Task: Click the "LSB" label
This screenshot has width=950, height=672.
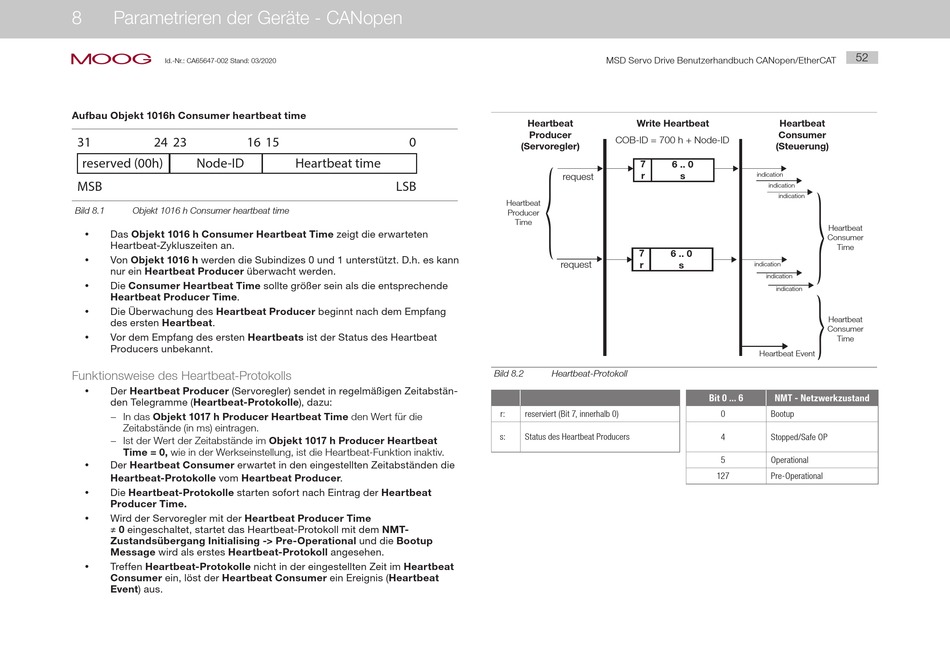Action: point(406,187)
